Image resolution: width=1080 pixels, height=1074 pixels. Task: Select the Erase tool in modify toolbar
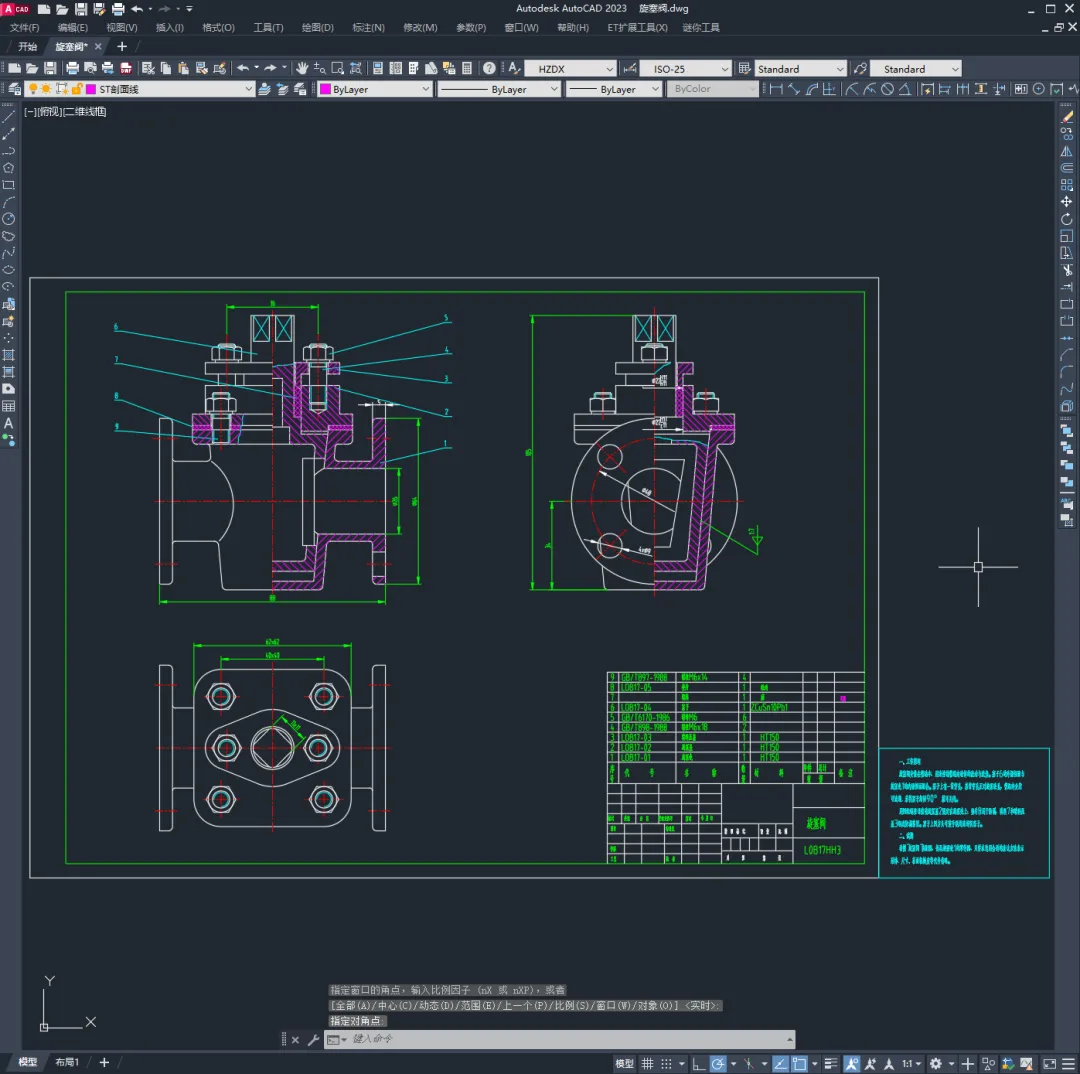1067,117
